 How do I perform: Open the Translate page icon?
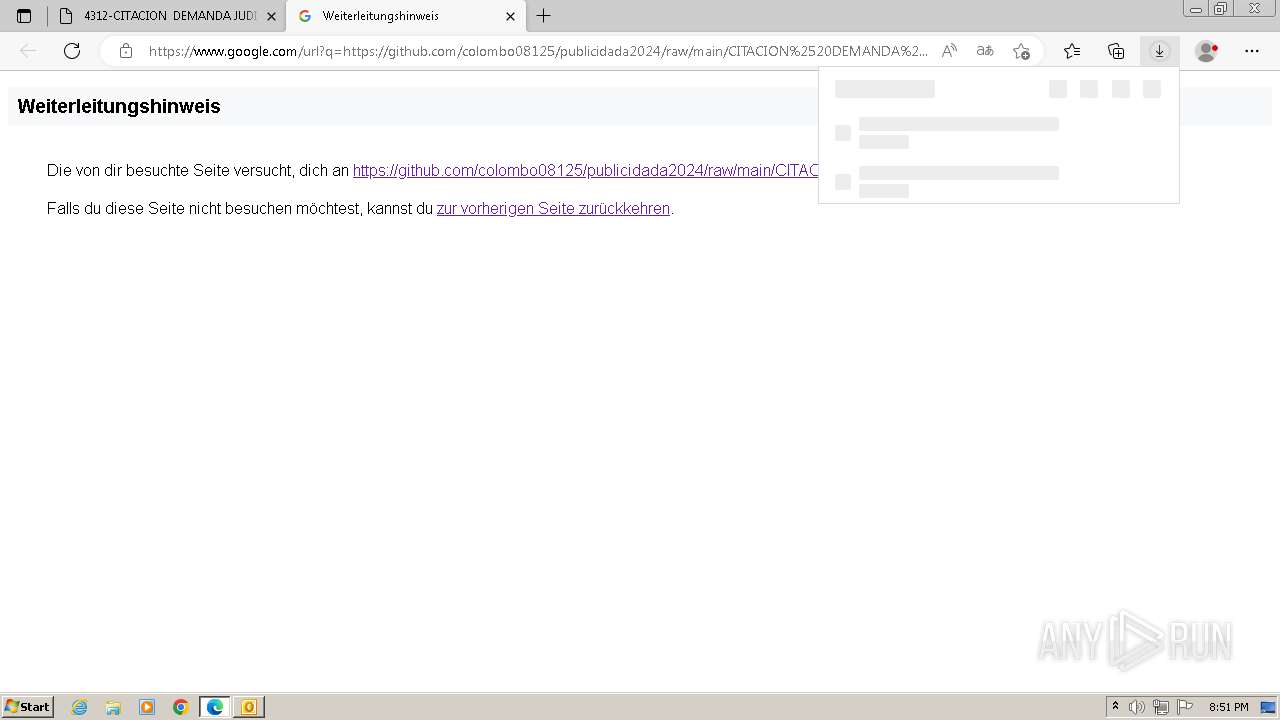click(x=985, y=51)
